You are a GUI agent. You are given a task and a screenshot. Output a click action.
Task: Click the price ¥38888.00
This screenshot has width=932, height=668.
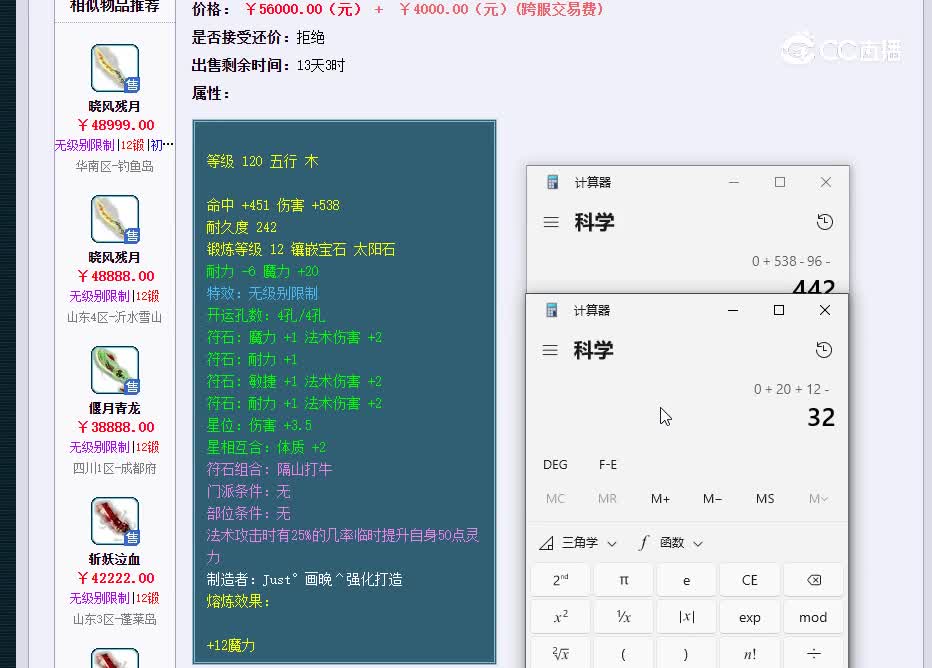[x=116, y=427]
